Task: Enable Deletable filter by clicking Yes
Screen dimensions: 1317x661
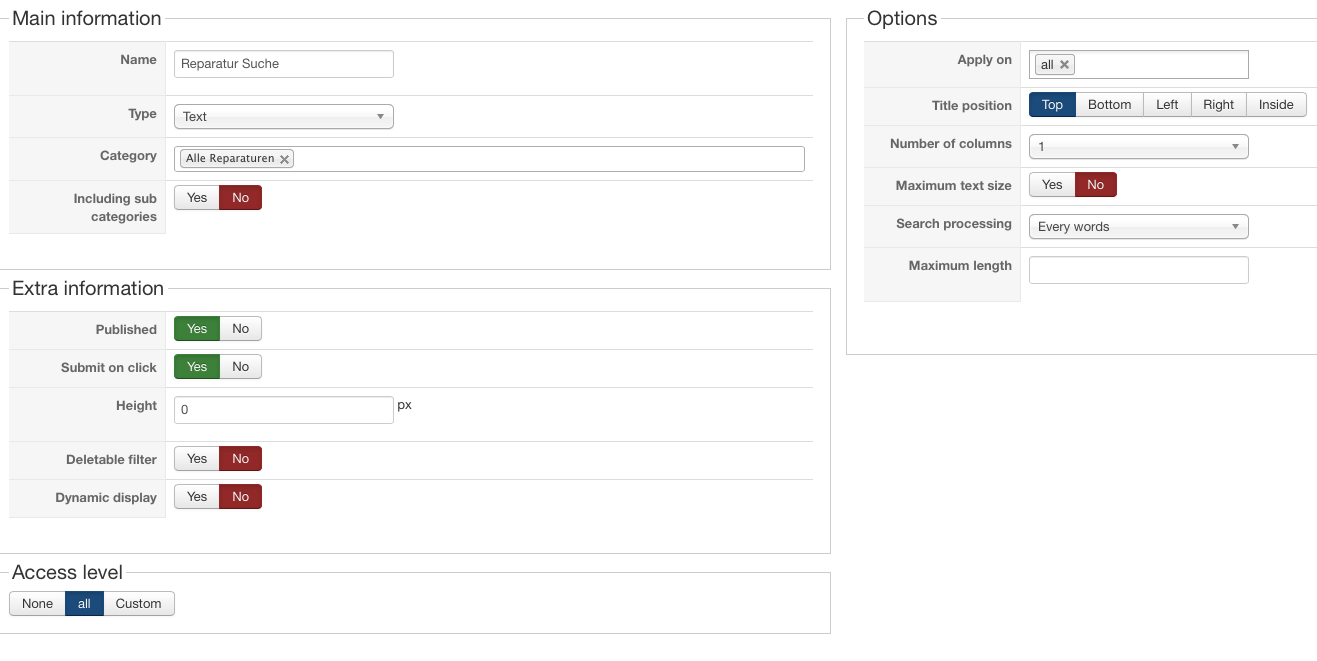Action: 197,459
